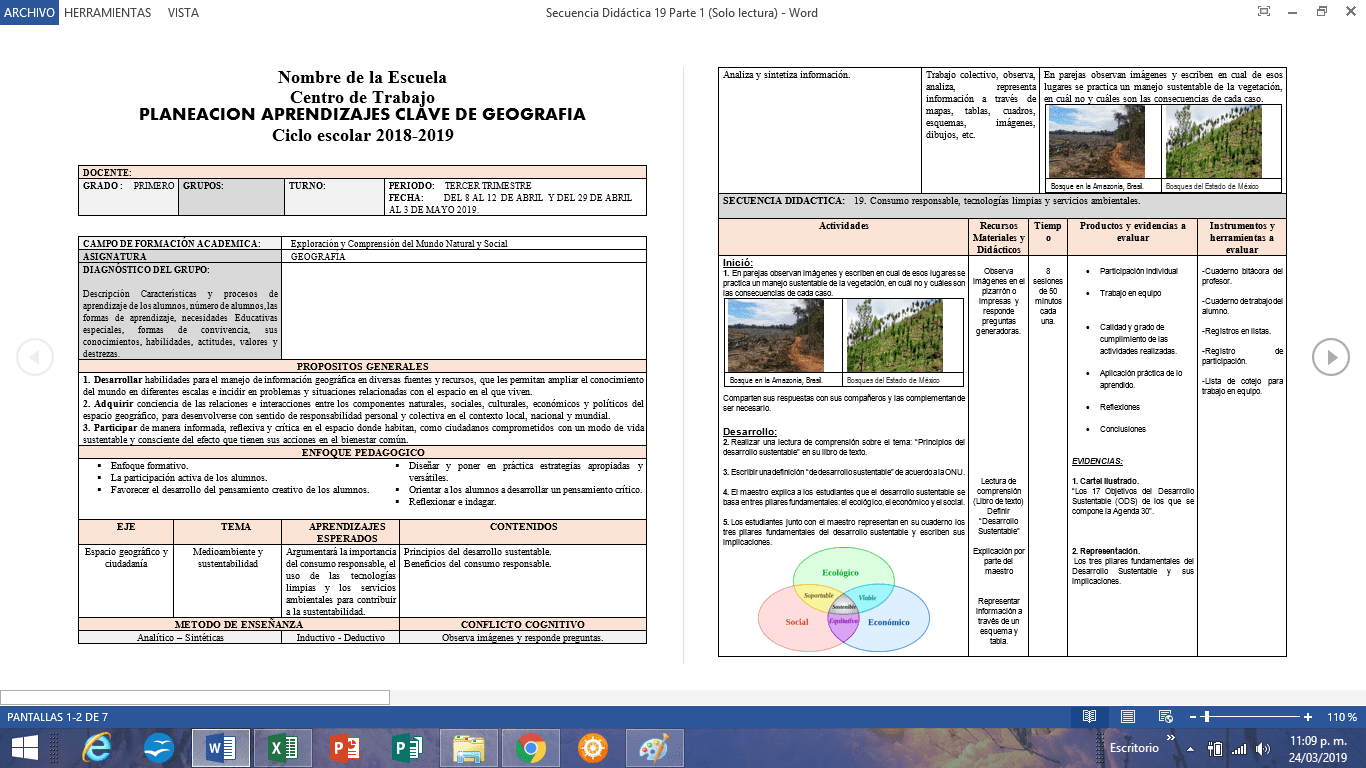The height and width of the screenshot is (768, 1366).
Task: Toggle auto-hide reading toolbar icon
Action: pyautogui.click(x=1264, y=12)
